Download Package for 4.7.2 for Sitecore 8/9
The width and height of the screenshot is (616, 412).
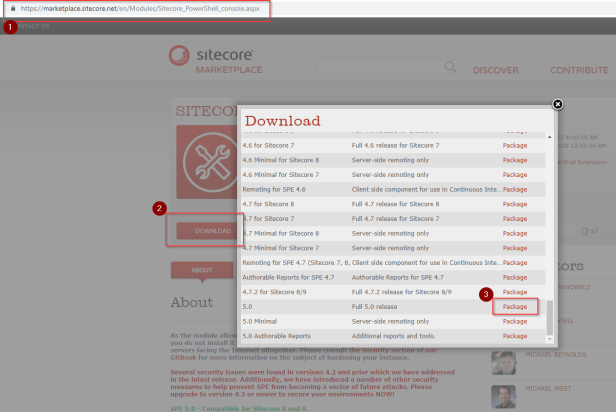[x=515, y=291]
